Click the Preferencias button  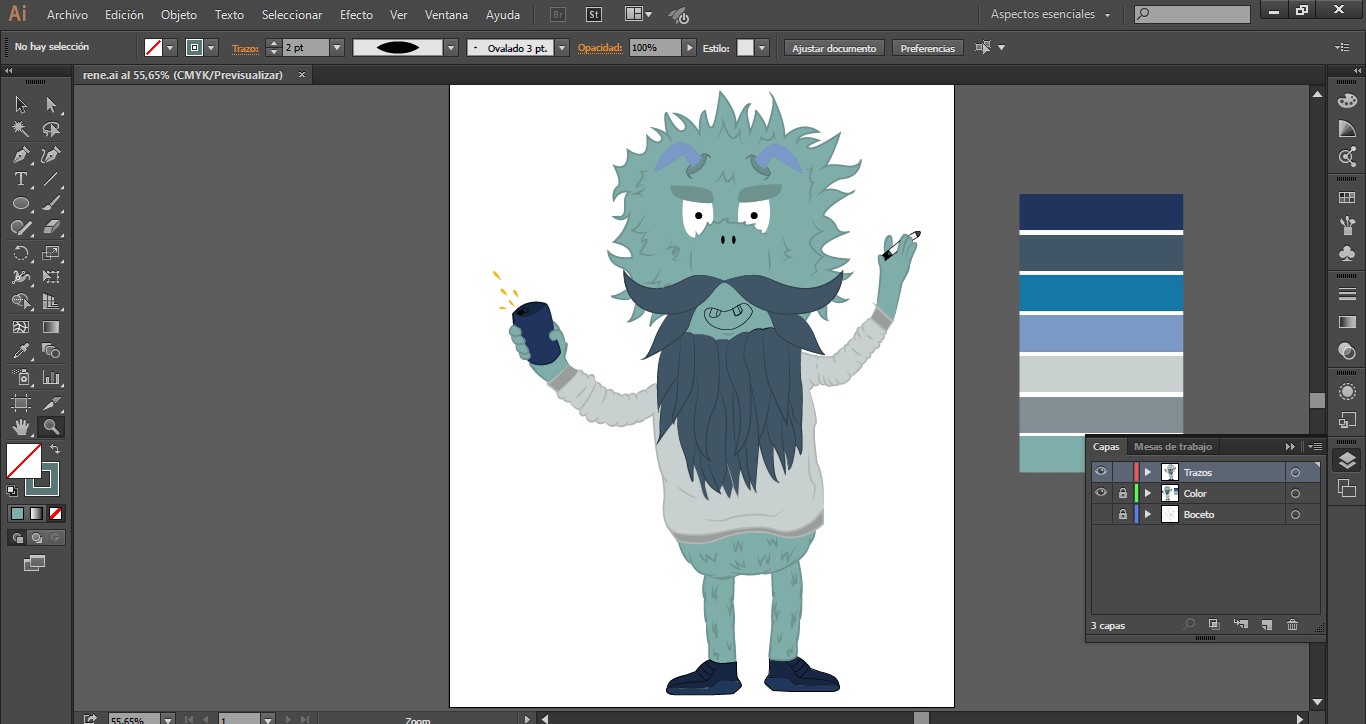pos(927,48)
